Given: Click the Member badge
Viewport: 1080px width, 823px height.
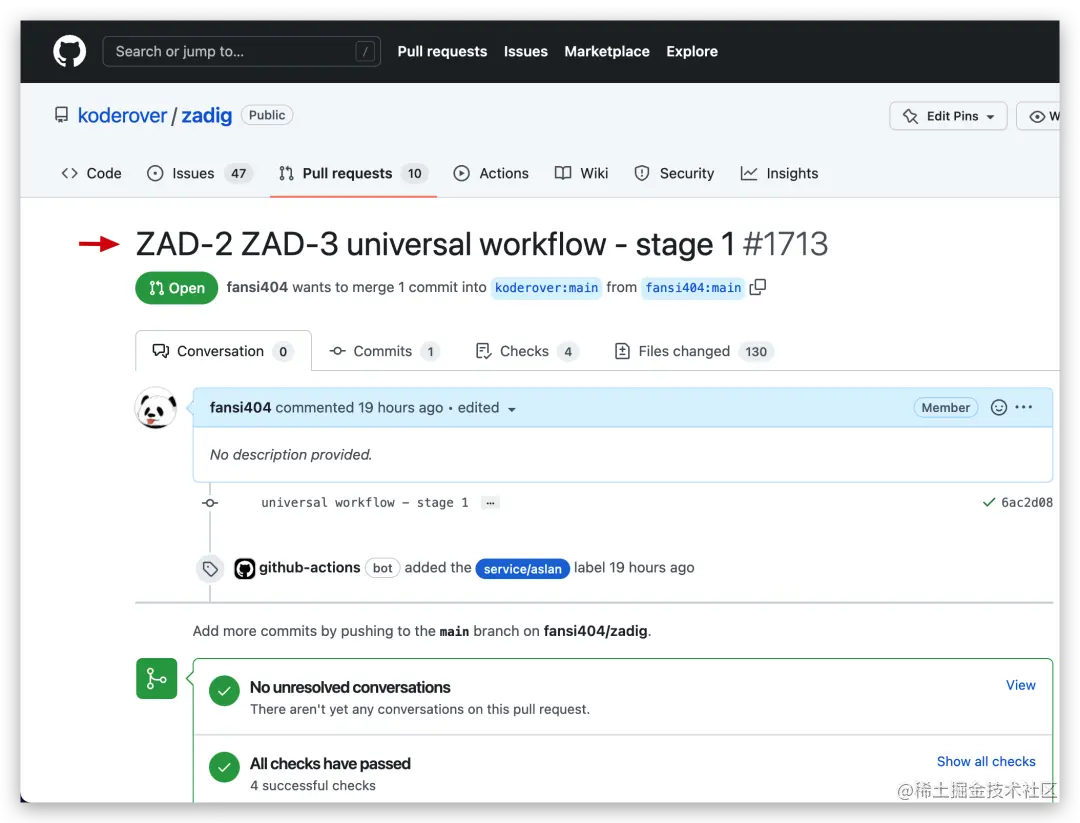Looking at the screenshot, I should click(945, 408).
